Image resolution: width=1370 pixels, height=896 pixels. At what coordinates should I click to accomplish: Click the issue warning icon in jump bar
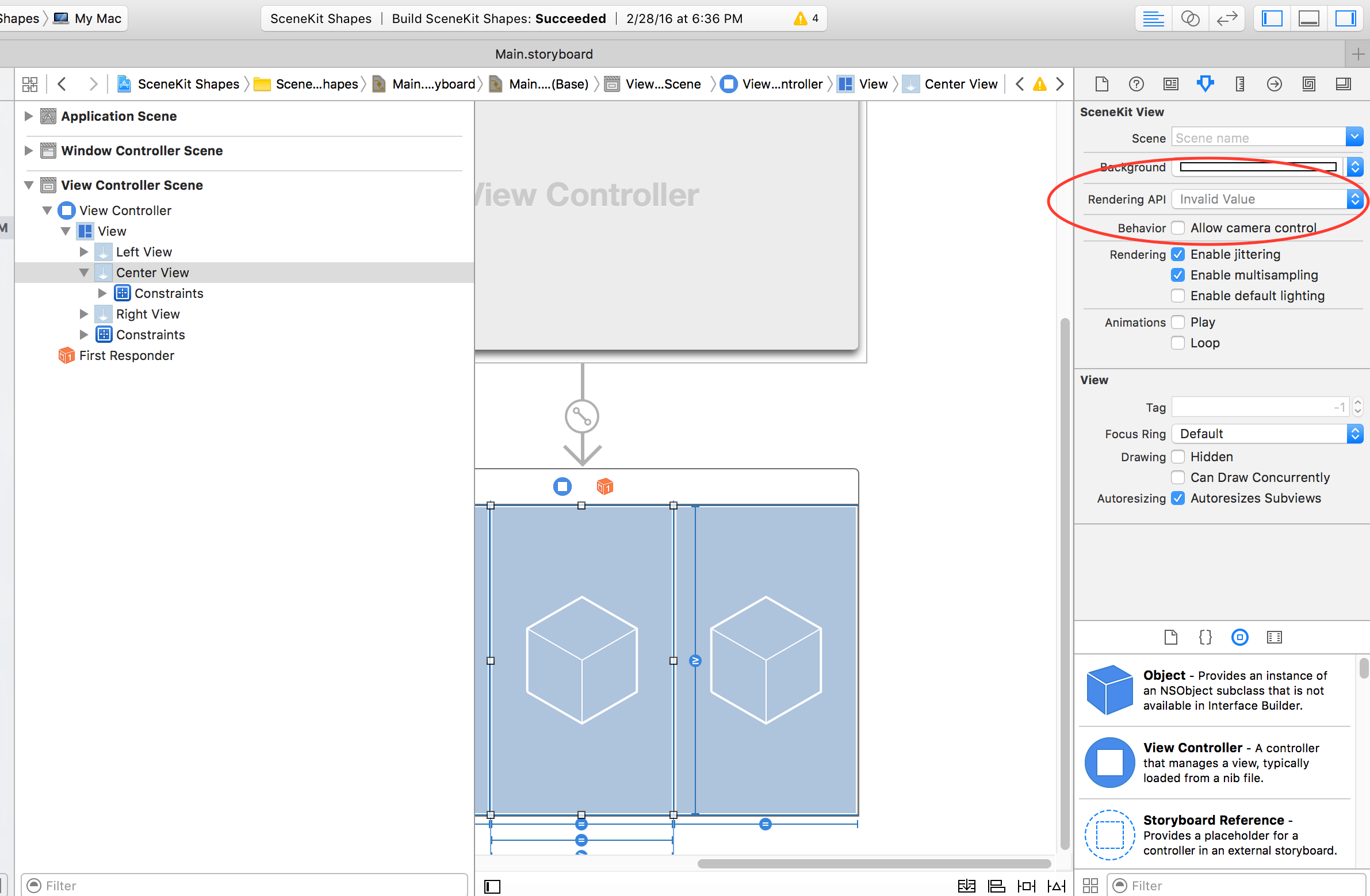click(x=1039, y=84)
